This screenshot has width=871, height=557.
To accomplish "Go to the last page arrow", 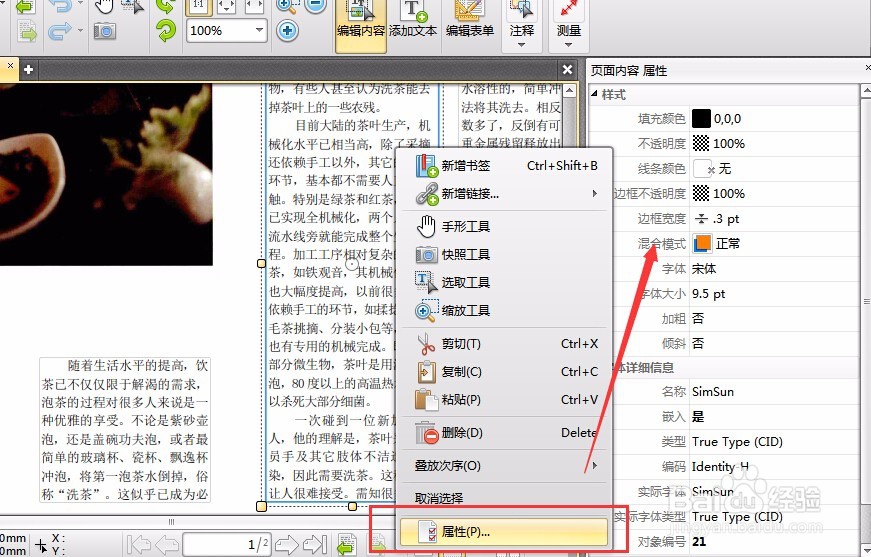I will click(x=315, y=544).
